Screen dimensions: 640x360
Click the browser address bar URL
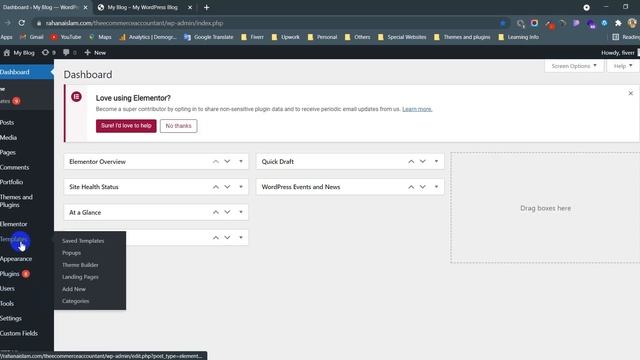134,23
